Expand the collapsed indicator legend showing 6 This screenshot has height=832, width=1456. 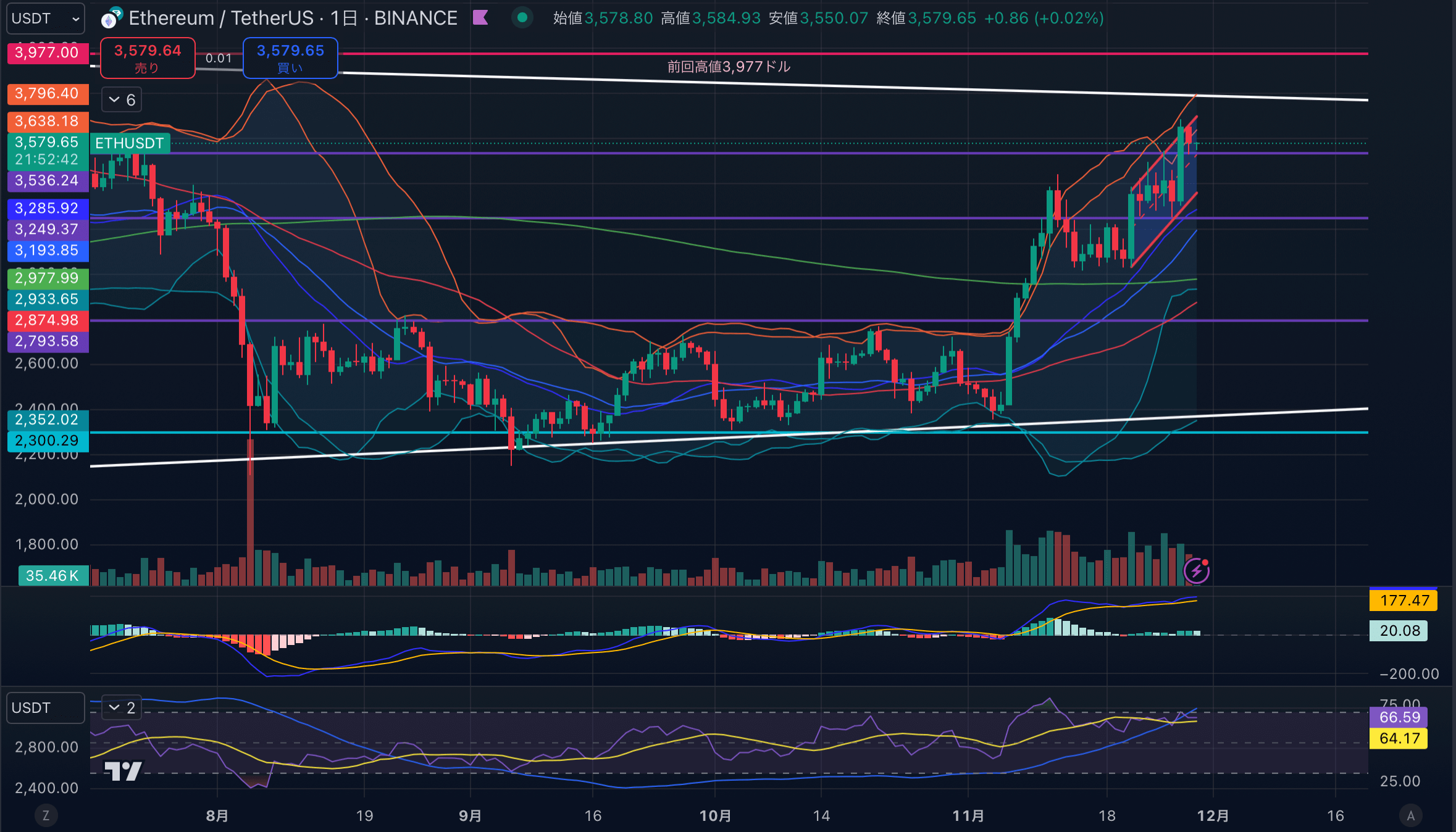(x=122, y=100)
